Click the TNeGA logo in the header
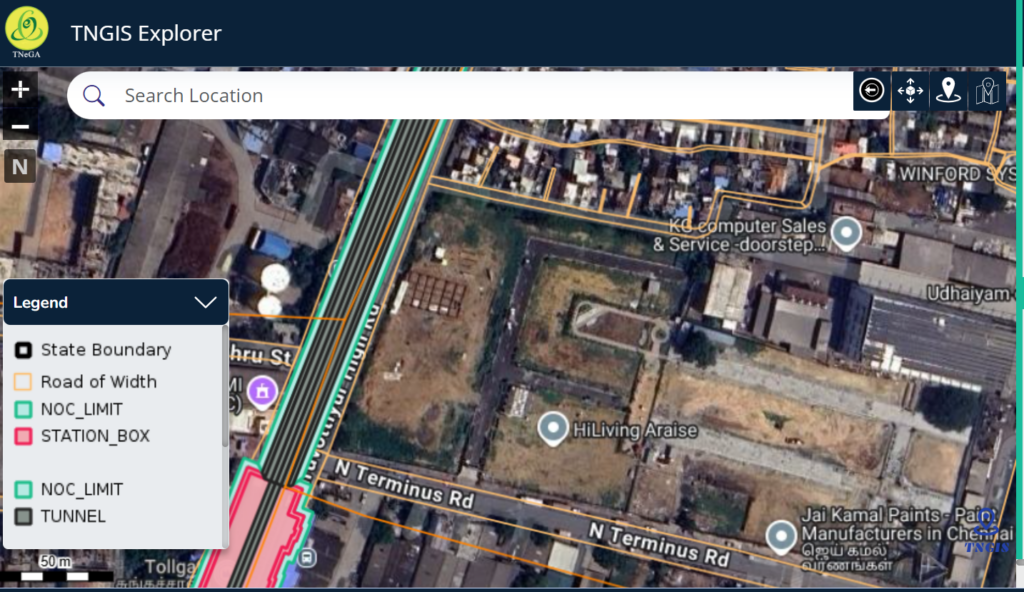 coord(26,30)
